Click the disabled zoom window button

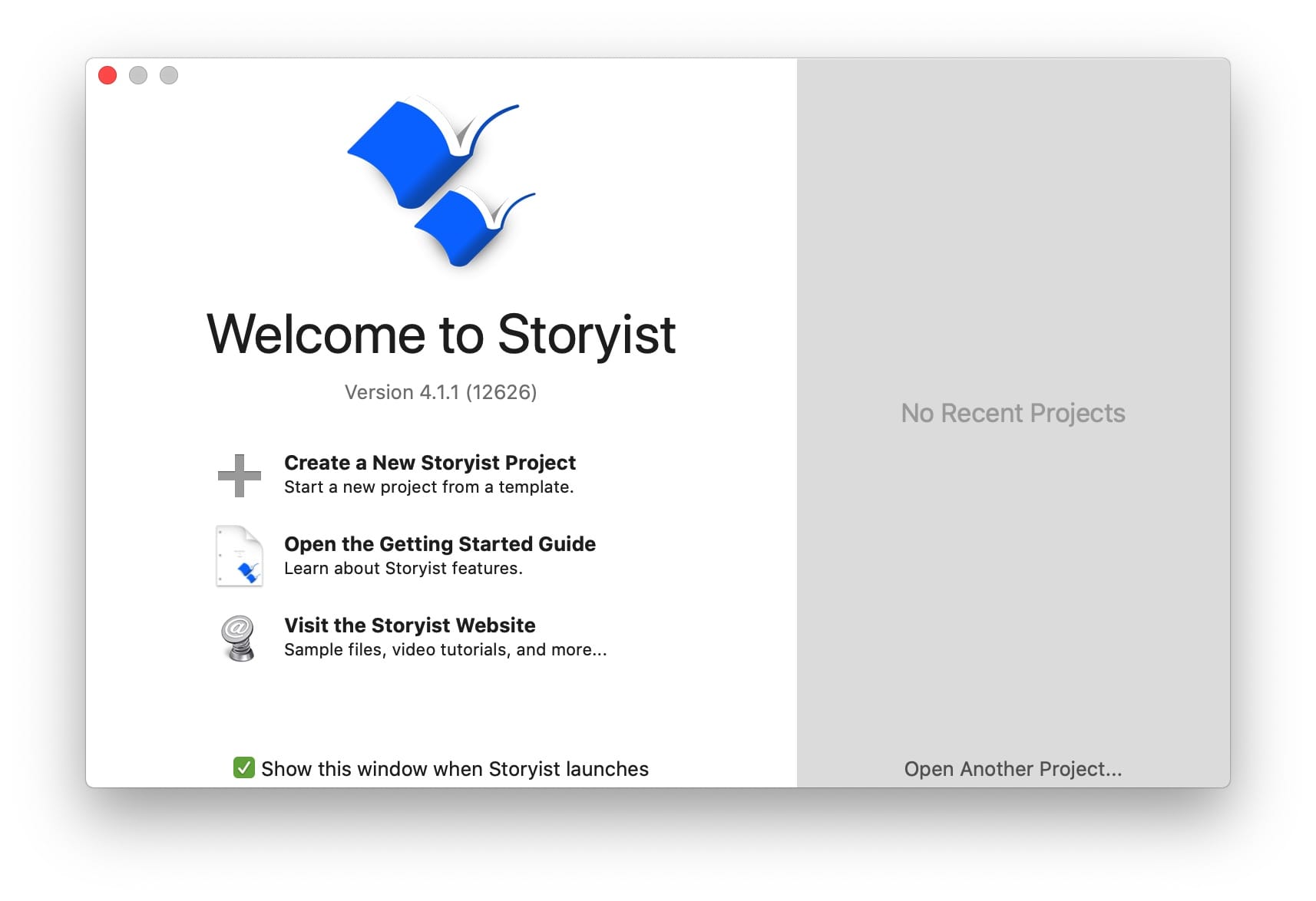click(169, 75)
